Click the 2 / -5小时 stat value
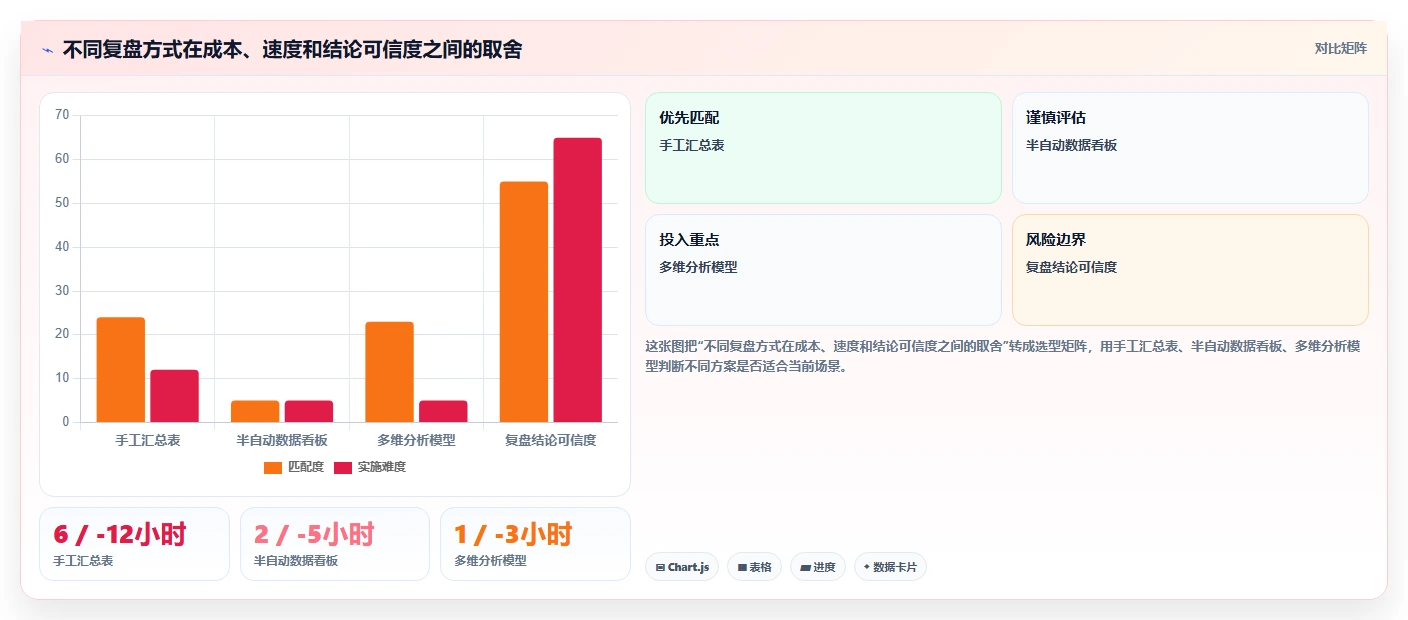 click(314, 534)
